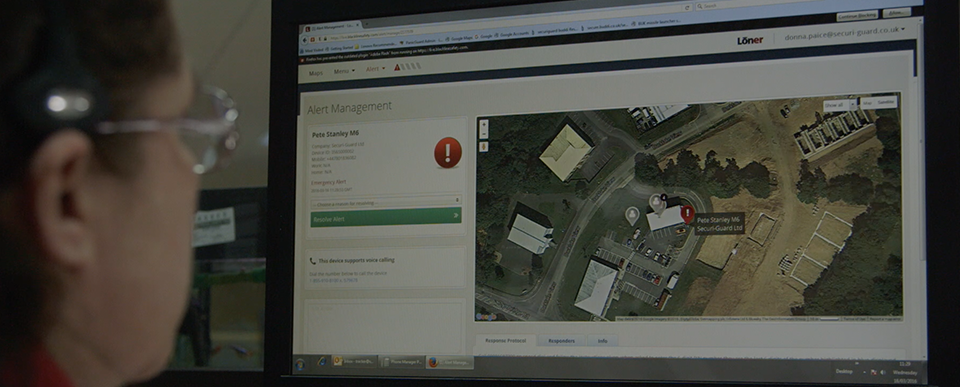Launch Internet Explorer from the taskbar
This screenshot has height=387, width=960.
(x=322, y=362)
